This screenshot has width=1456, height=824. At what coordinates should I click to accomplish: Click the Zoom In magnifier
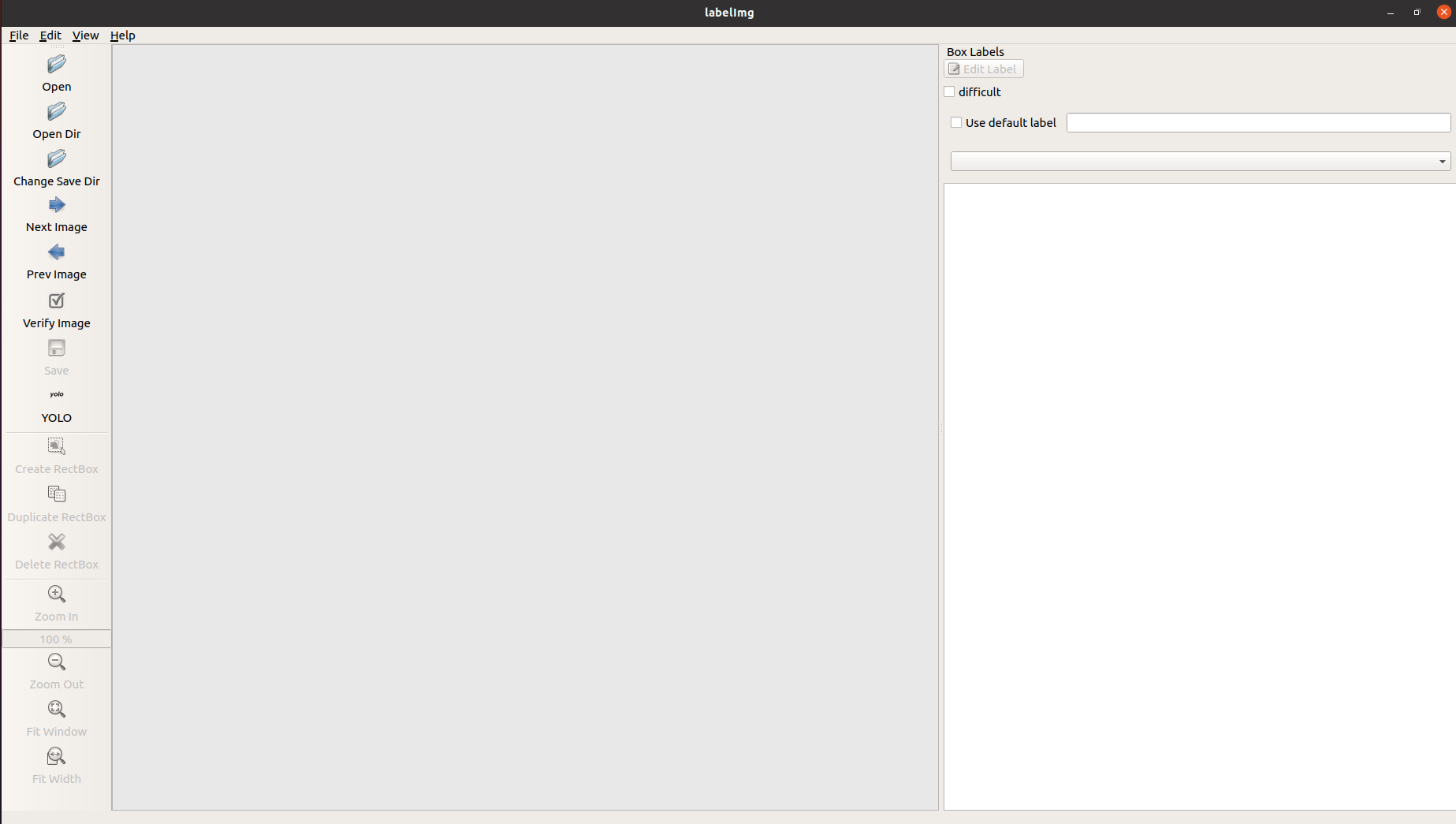[x=57, y=594]
